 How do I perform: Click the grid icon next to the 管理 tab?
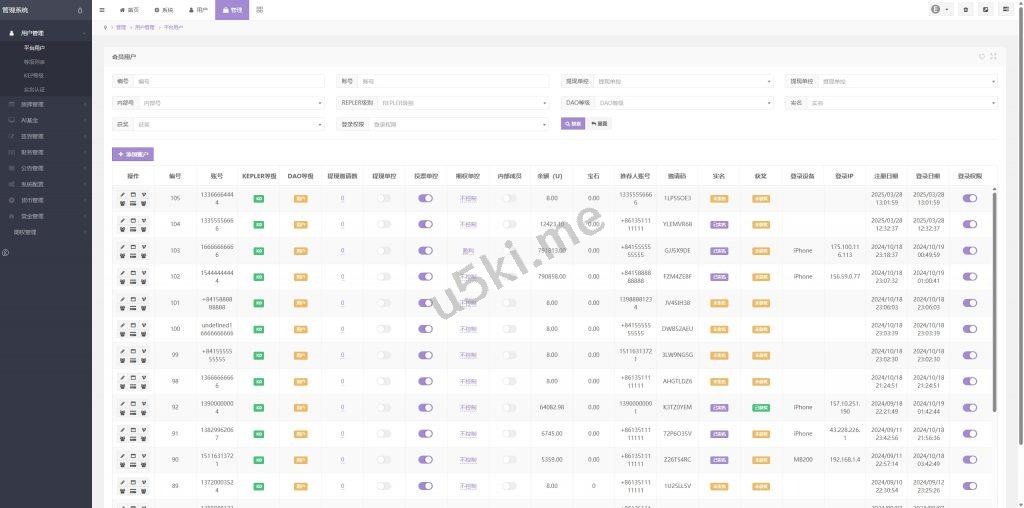pos(260,9)
